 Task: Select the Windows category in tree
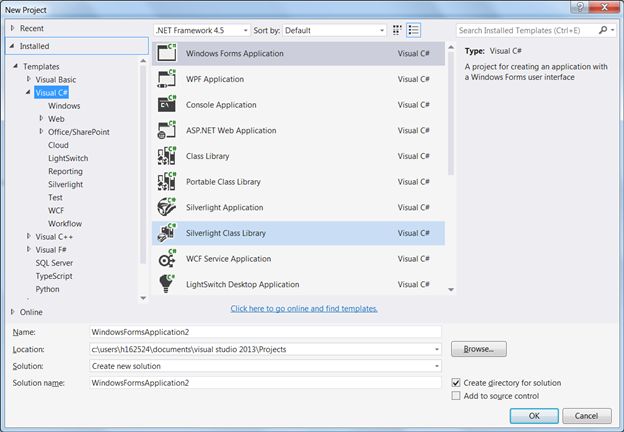coord(64,106)
